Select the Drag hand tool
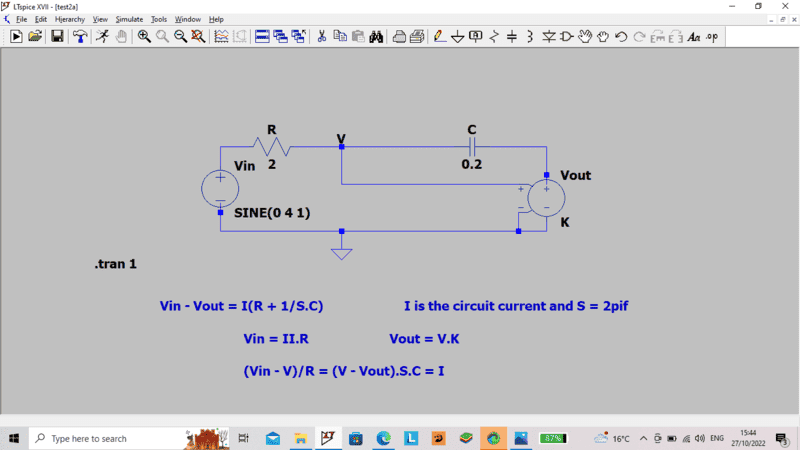Screen dimensions: 800x450 pyautogui.click(x=603, y=37)
